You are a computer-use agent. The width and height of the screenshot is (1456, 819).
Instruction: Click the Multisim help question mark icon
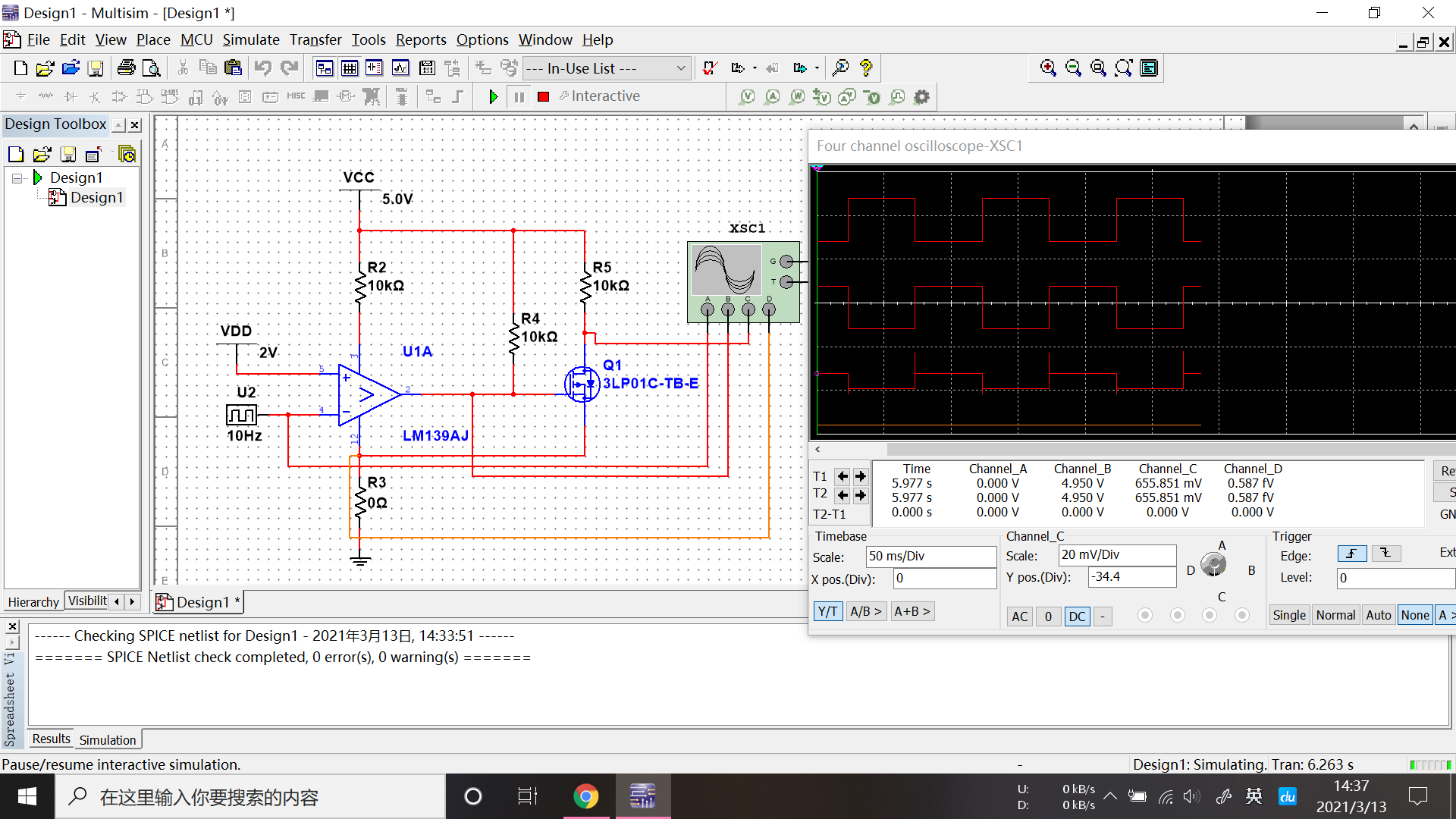tap(866, 68)
